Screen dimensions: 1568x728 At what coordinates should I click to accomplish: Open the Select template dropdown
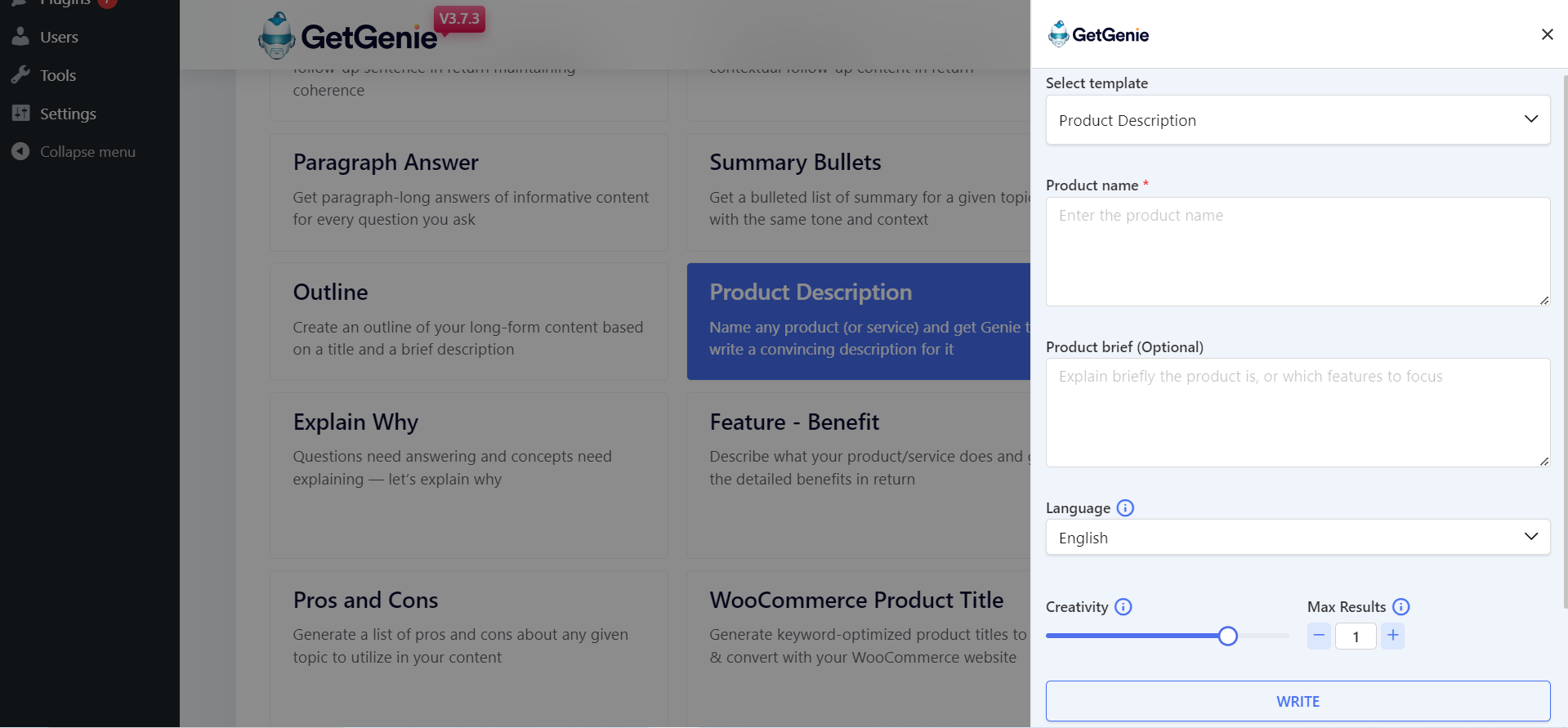click(x=1298, y=120)
